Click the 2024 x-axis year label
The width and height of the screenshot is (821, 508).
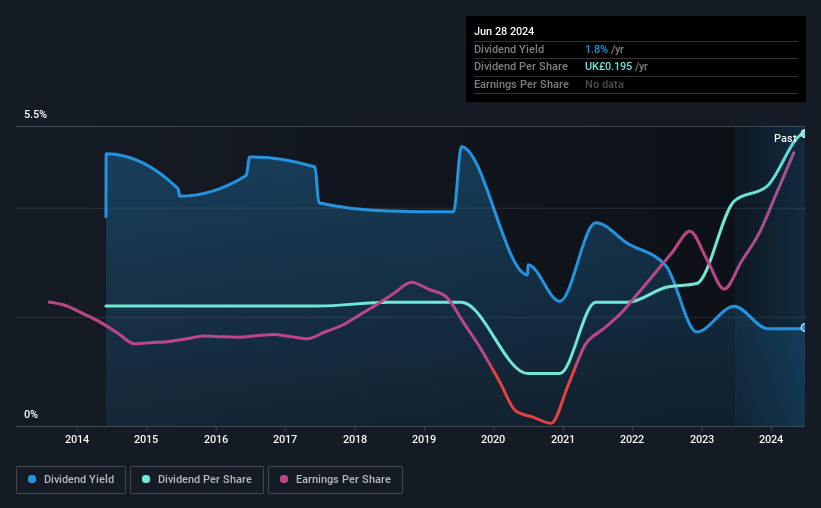771,439
